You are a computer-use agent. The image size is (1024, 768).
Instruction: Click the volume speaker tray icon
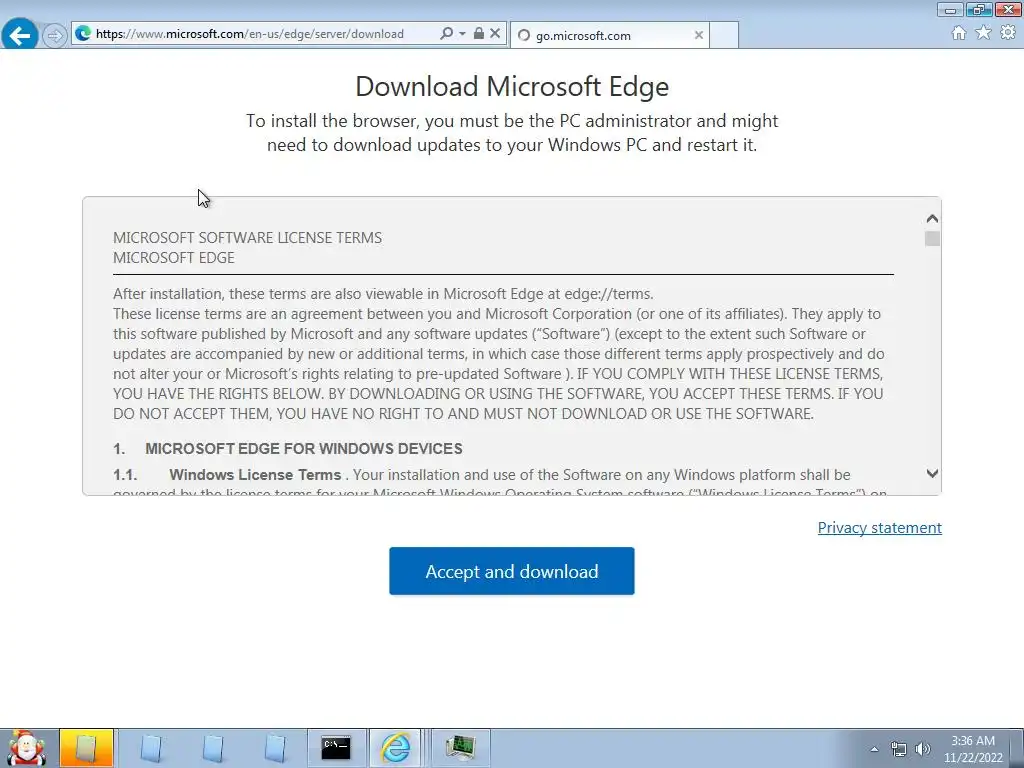pyautogui.click(x=923, y=749)
